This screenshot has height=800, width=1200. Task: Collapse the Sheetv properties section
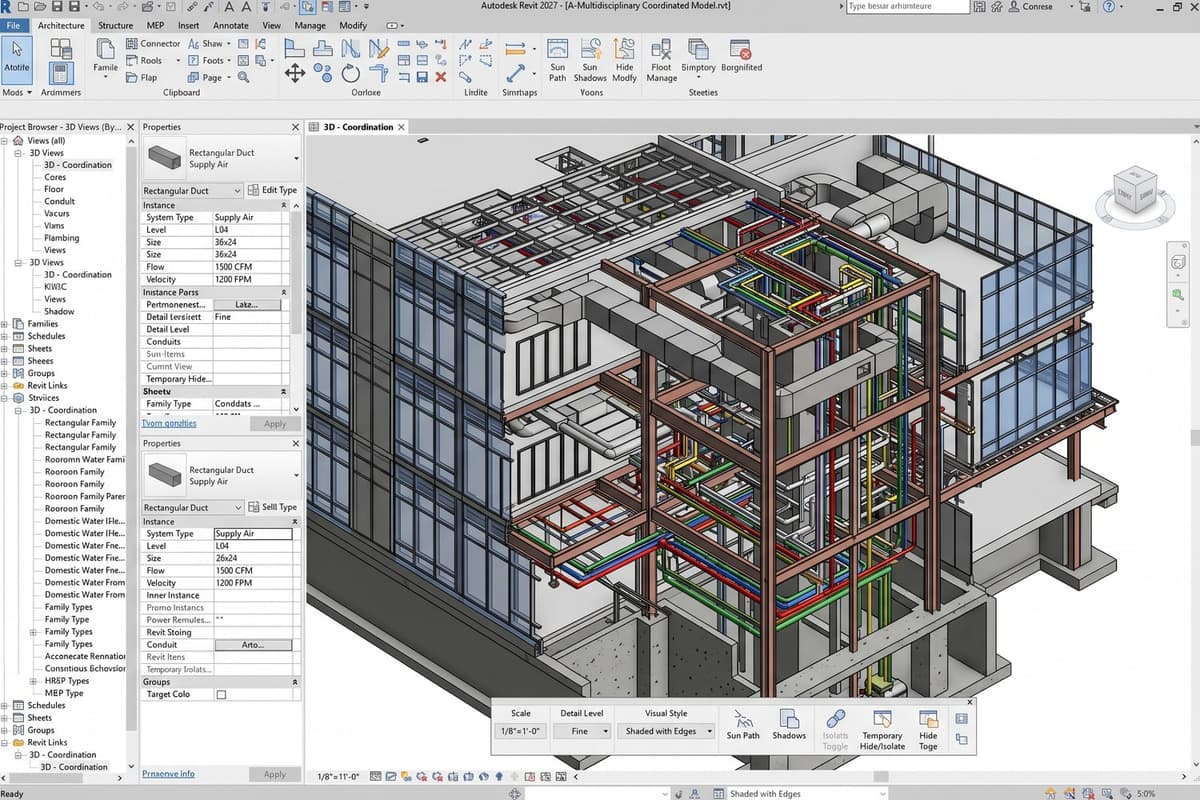pyautogui.click(x=284, y=391)
